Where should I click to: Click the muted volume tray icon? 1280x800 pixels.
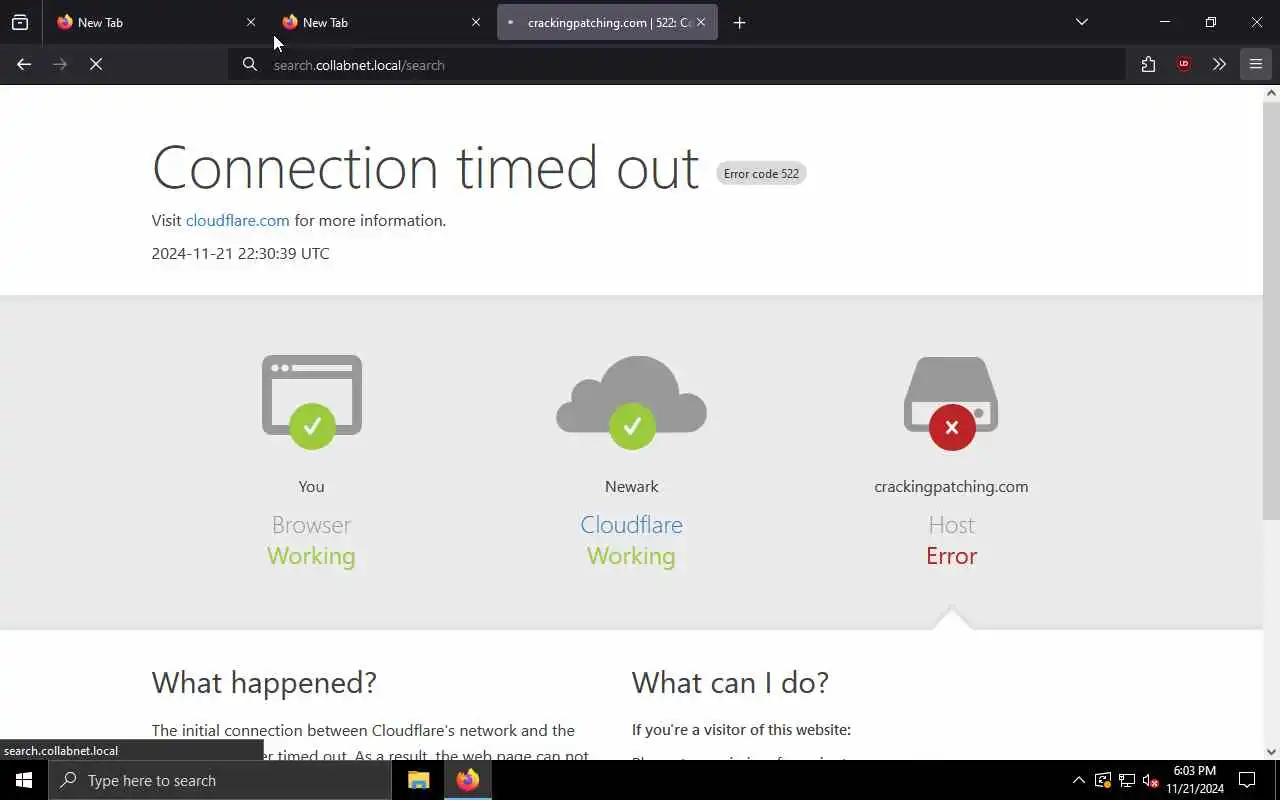click(1151, 780)
